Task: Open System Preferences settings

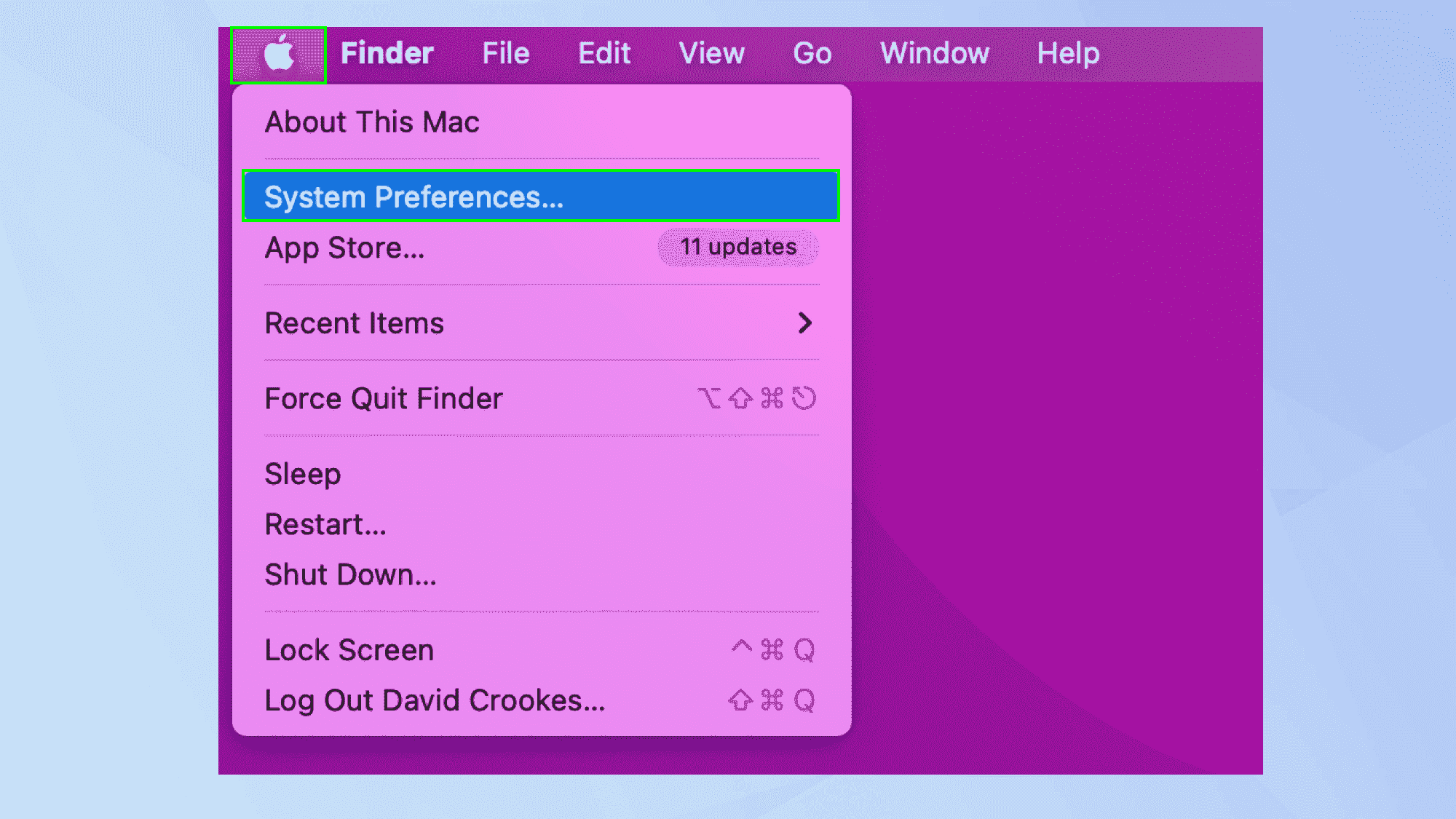Action: (x=541, y=196)
